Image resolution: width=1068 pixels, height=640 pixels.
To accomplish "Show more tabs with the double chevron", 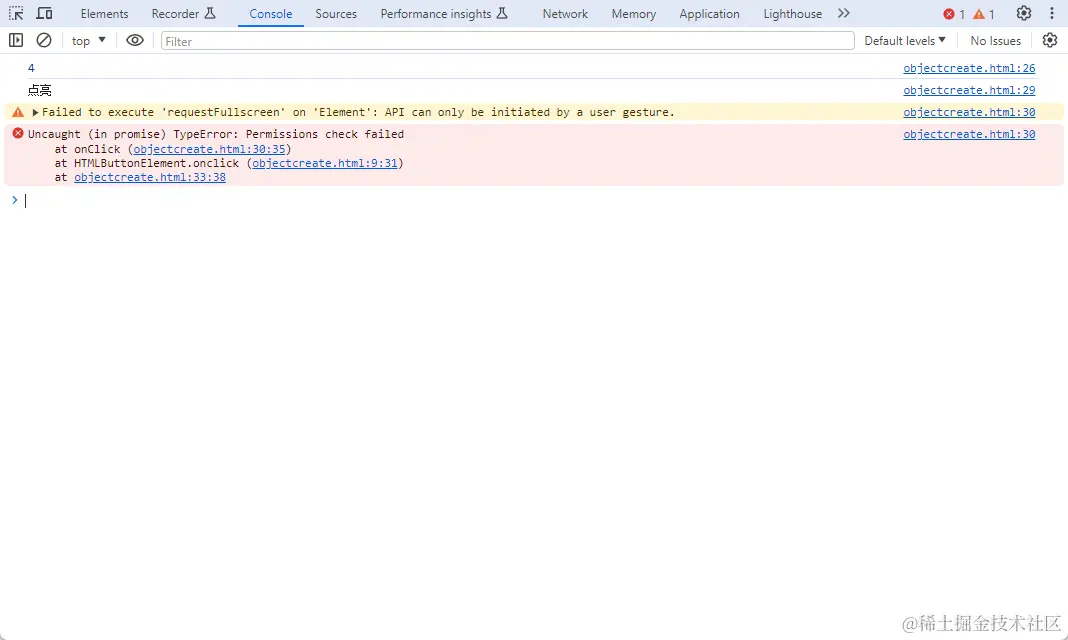I will point(844,14).
